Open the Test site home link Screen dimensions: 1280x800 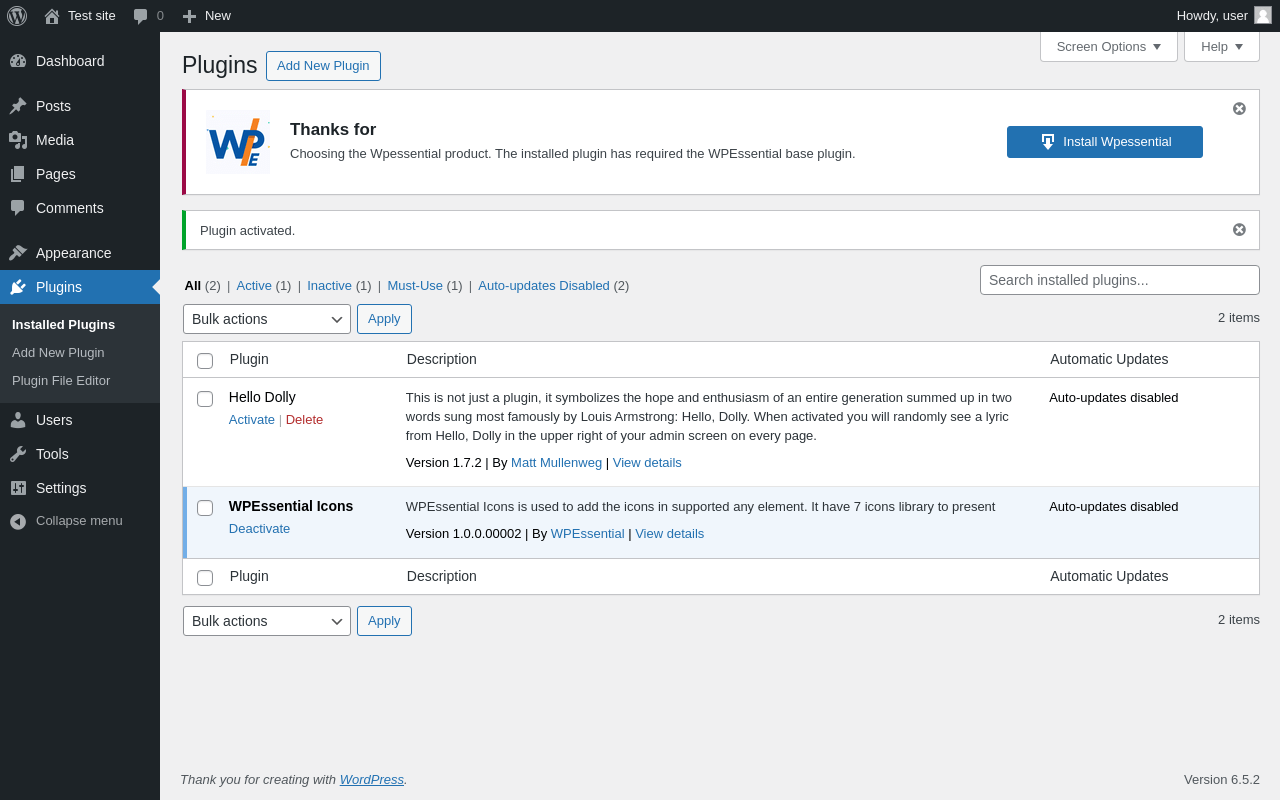(80, 16)
